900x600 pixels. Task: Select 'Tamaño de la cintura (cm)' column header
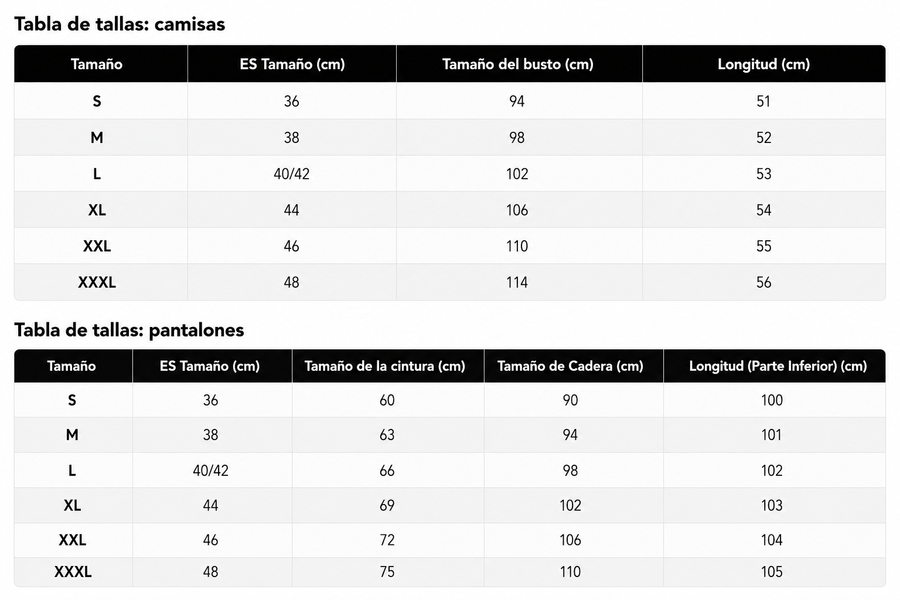click(385, 366)
